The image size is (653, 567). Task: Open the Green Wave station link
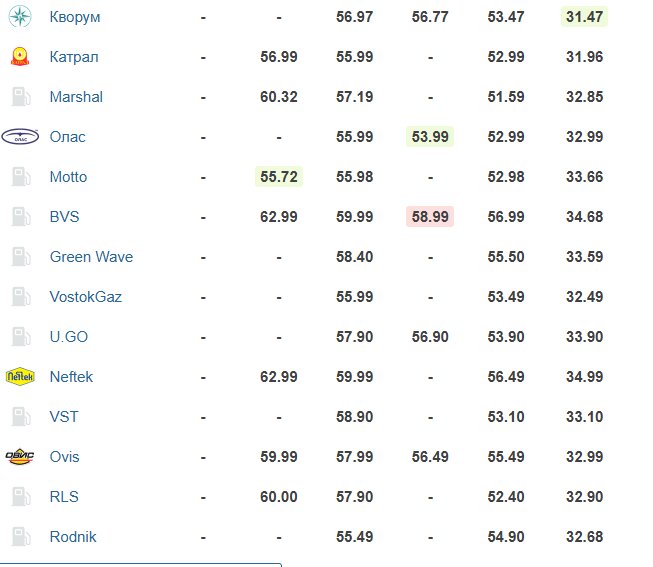point(91,257)
